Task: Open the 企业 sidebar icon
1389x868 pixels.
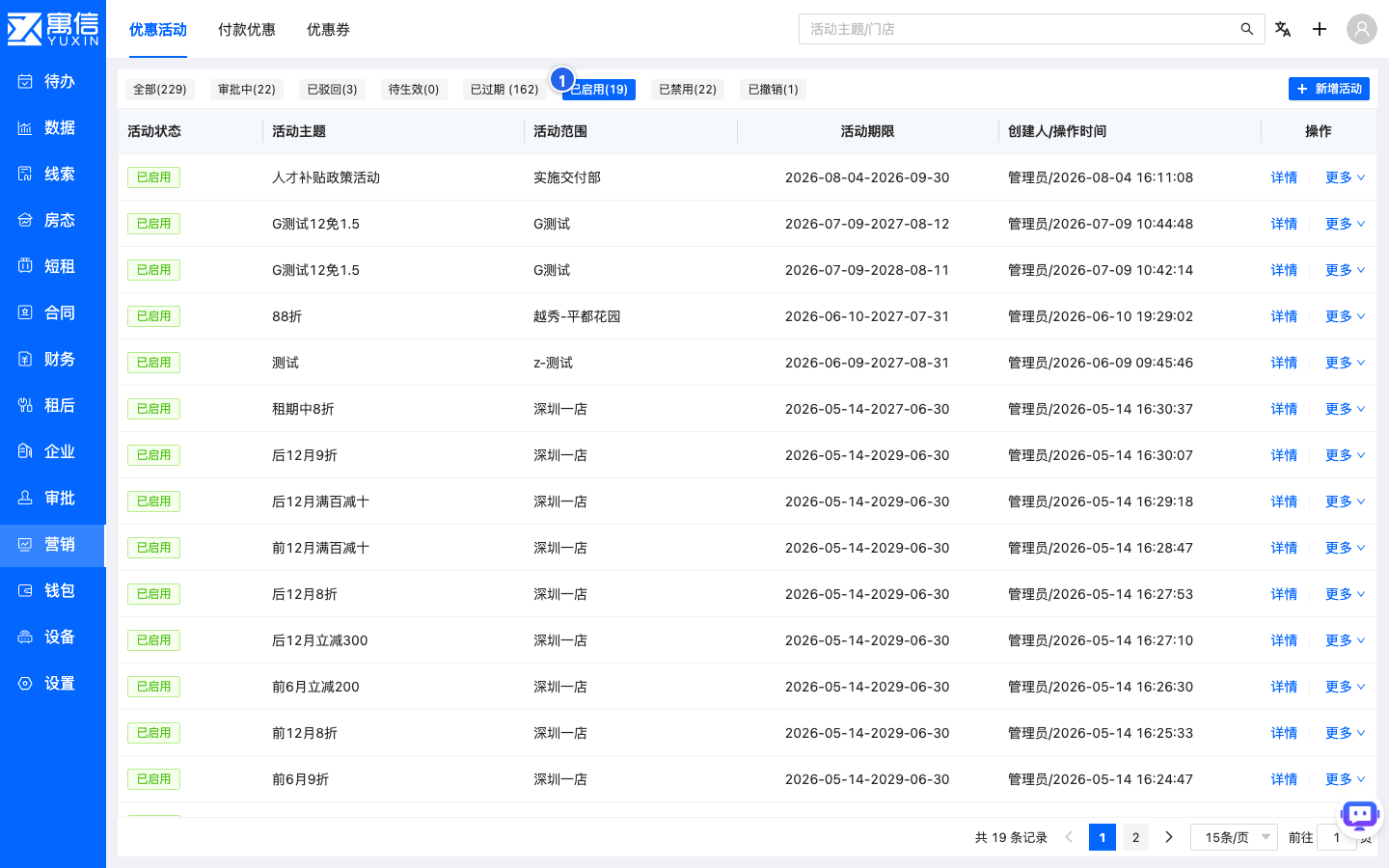Action: pos(25,451)
